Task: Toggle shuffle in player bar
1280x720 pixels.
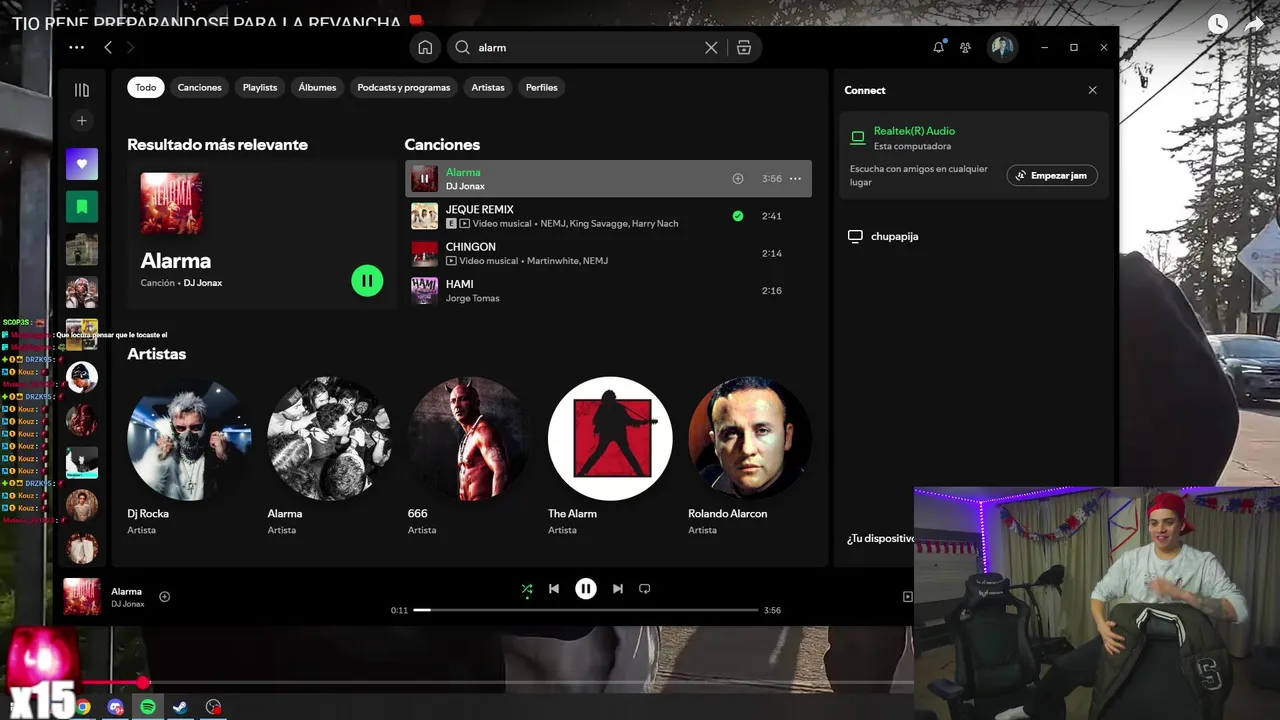Action: [x=527, y=589]
